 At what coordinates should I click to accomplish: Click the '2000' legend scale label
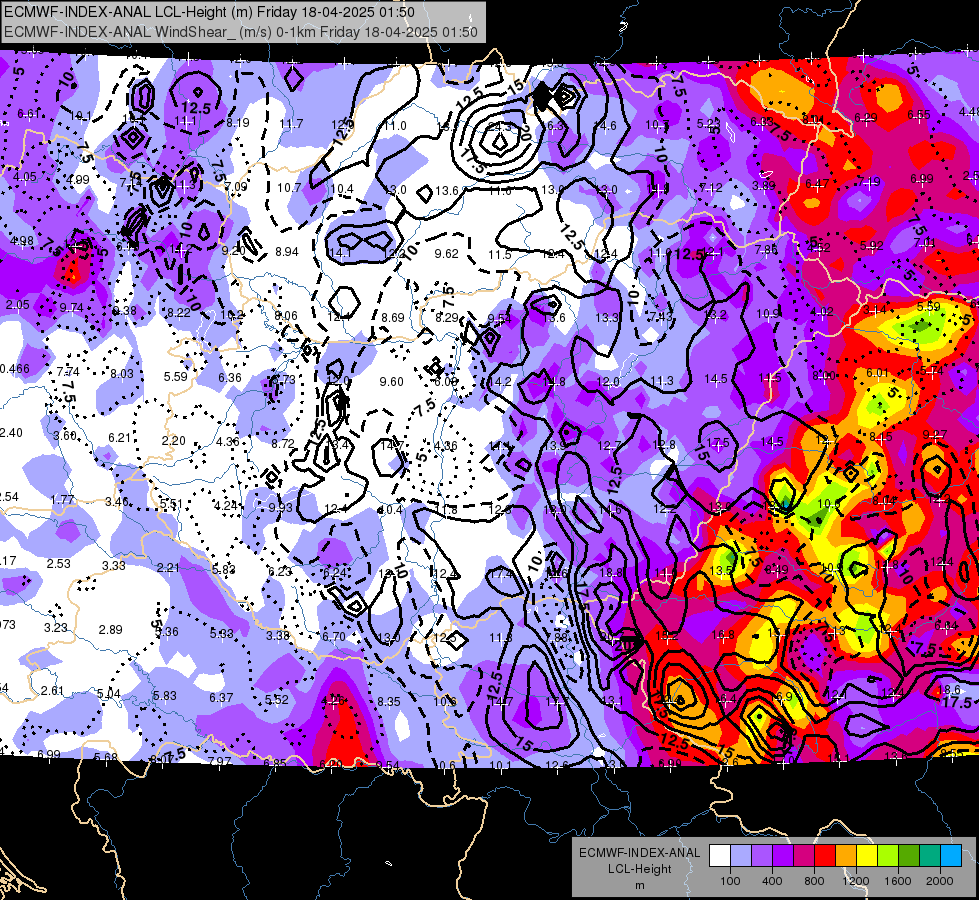click(x=940, y=881)
